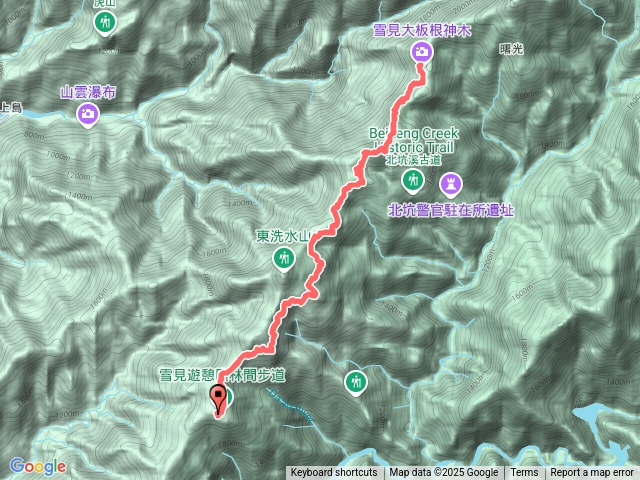Open the Terms link
Screen dimensions: 640x480
click(524, 473)
